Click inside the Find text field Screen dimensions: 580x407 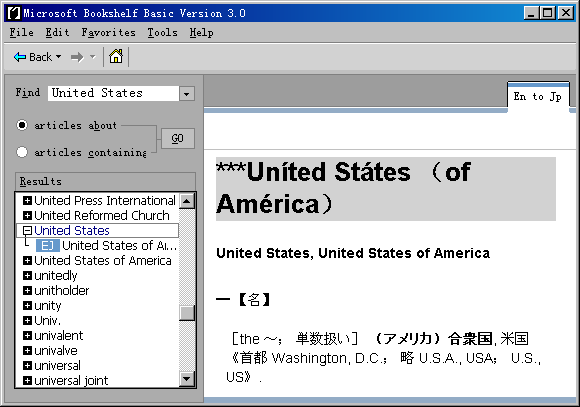pyautogui.click(x=113, y=93)
